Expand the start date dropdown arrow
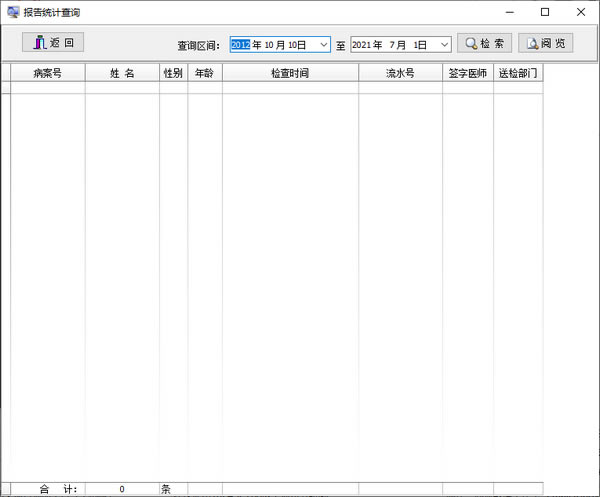Image resolution: width=600 pixels, height=497 pixels. pos(322,45)
